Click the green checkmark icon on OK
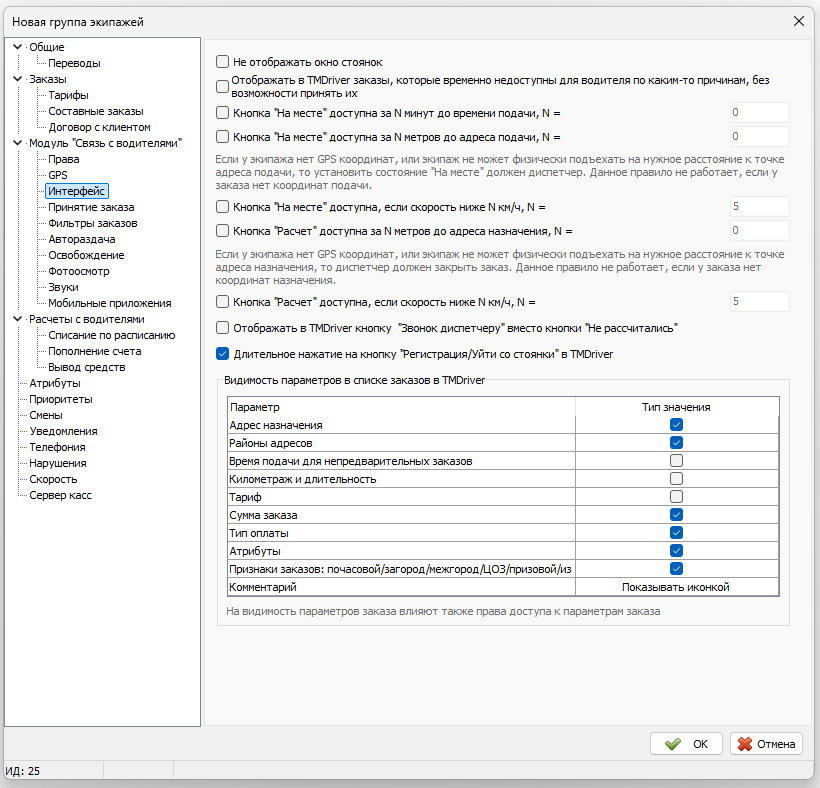Viewport: 820px width, 788px height. click(673, 744)
